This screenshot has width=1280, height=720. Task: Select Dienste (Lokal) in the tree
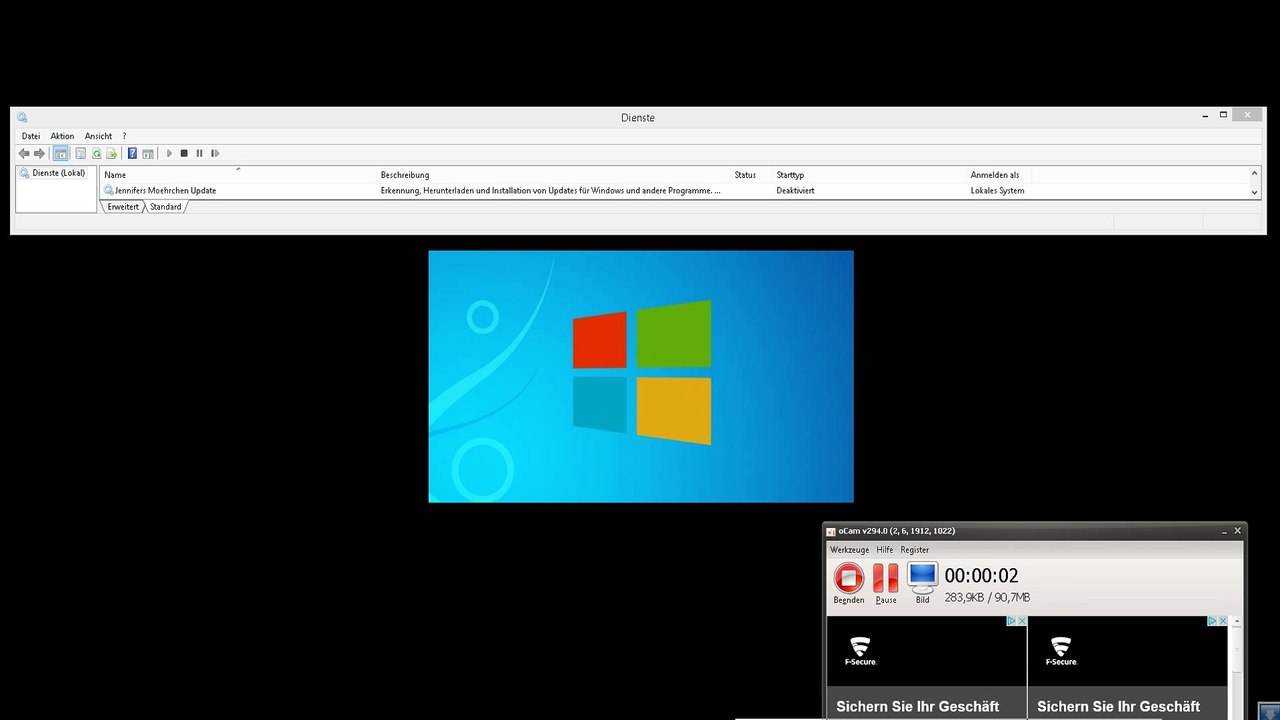(x=58, y=173)
